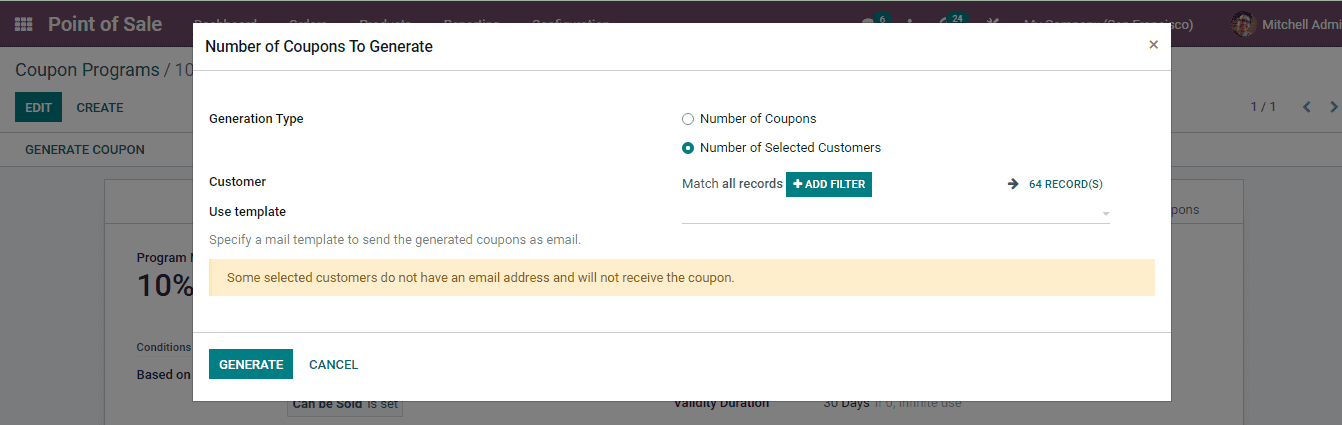Click Mitchell Admin user avatar
1342x425 pixels.
click(1243, 25)
